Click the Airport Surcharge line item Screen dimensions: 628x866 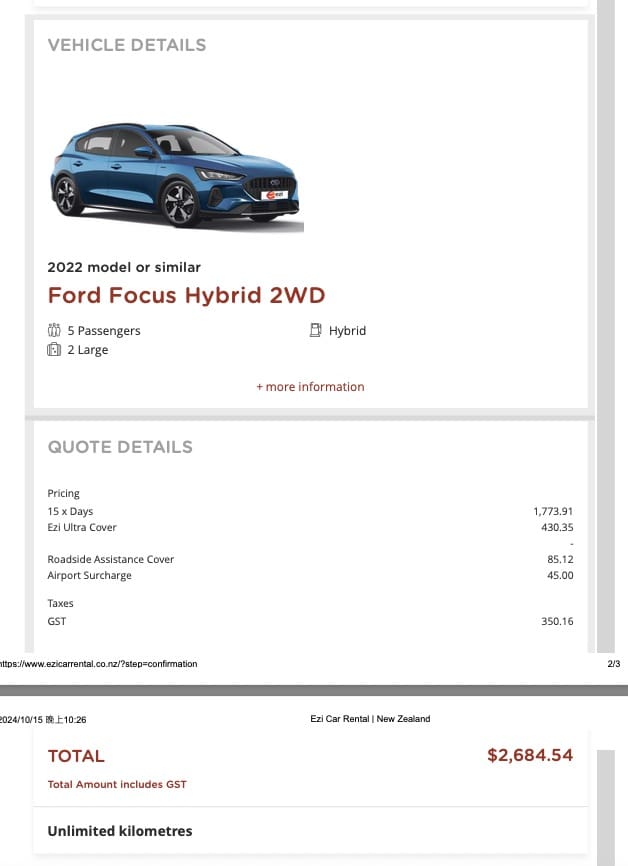pos(310,575)
